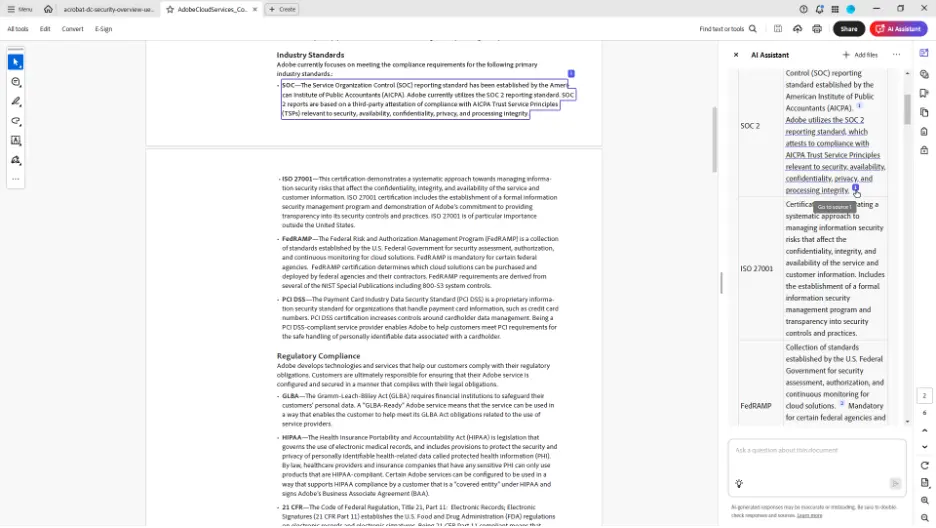Save the document with the floppy icon
The height and width of the screenshot is (528, 936).
(778, 29)
